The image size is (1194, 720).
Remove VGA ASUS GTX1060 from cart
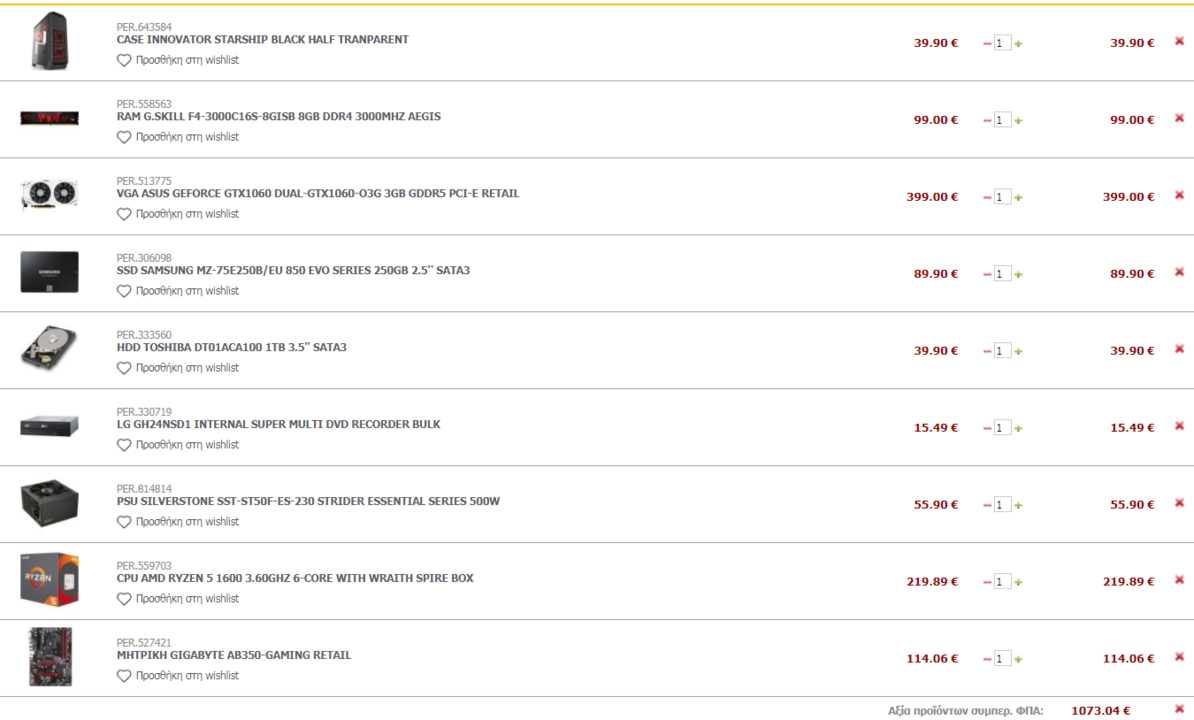tap(1179, 195)
